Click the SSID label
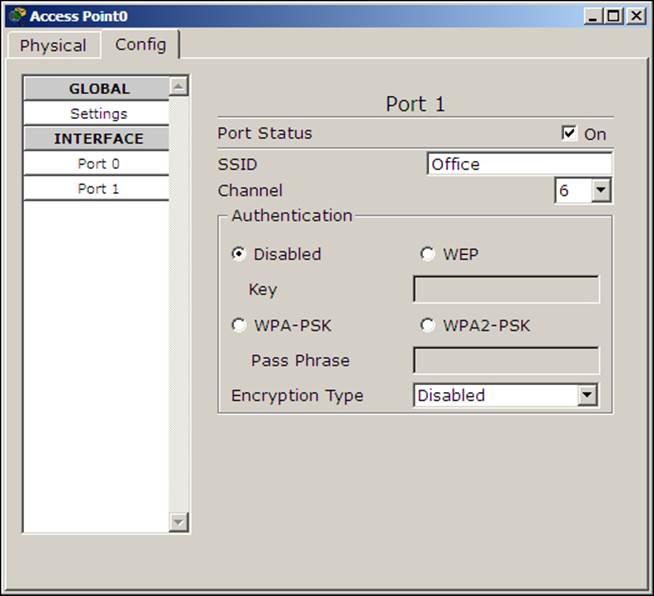The image size is (654, 596). pos(237,164)
